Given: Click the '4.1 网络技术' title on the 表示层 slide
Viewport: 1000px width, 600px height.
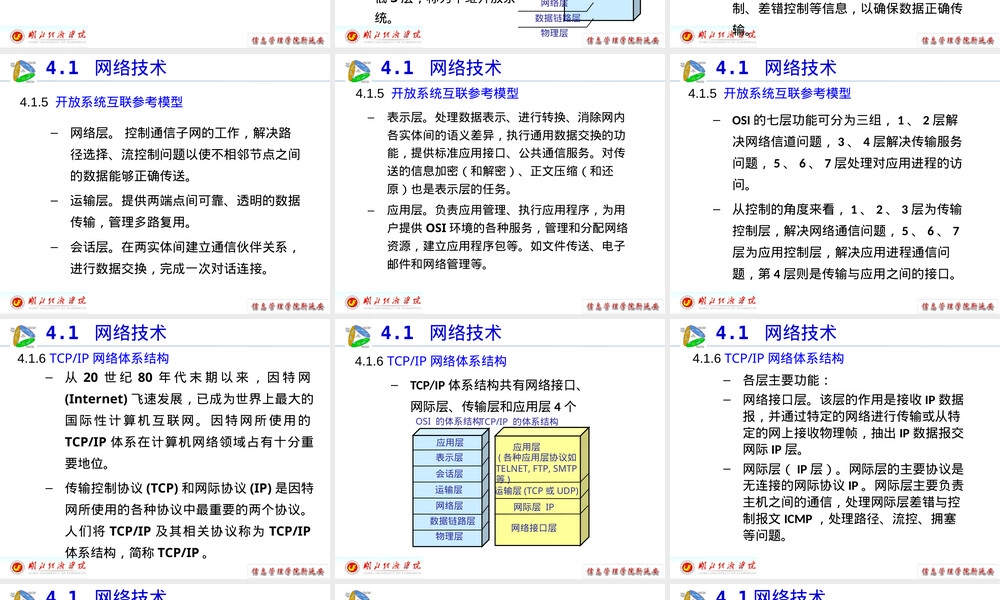Looking at the screenshot, I should pos(441,68).
